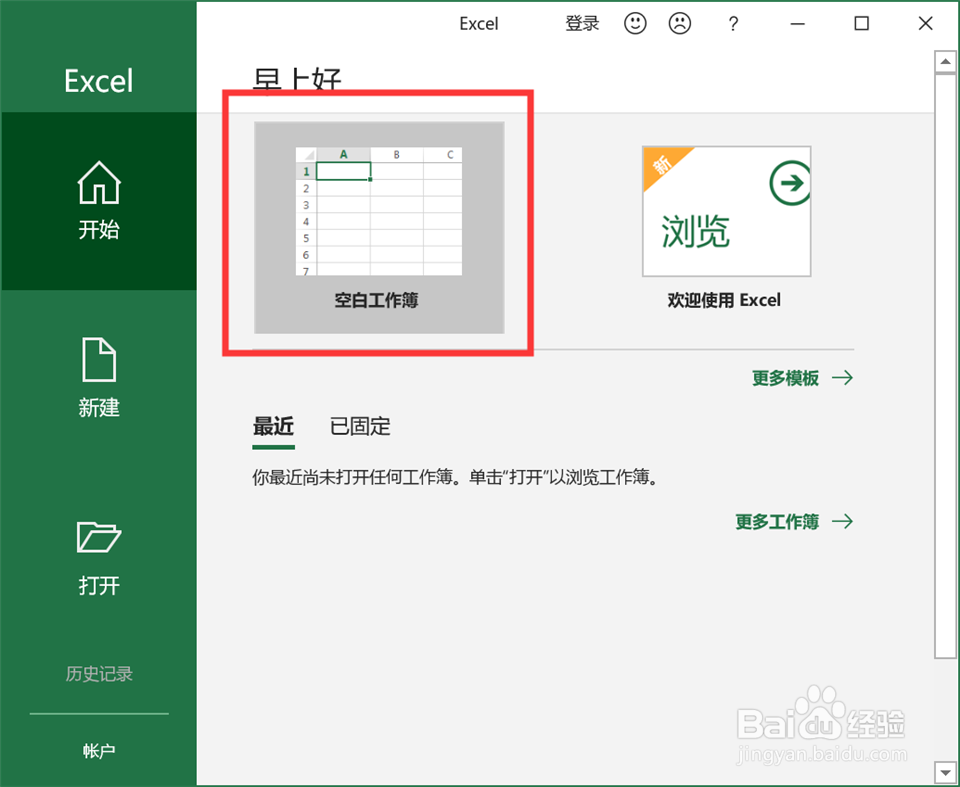Minimize the Excel window

(797, 24)
